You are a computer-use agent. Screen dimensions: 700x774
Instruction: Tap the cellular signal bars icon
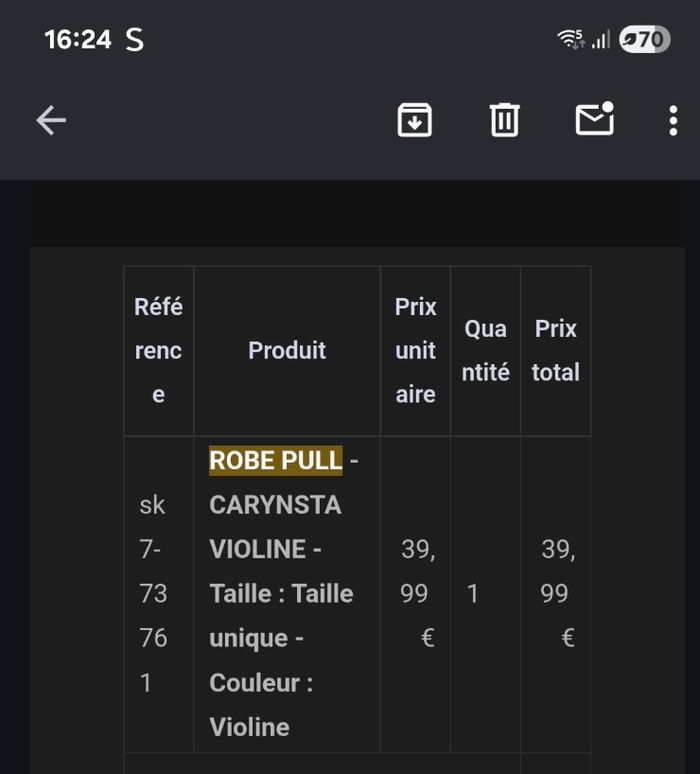601,40
